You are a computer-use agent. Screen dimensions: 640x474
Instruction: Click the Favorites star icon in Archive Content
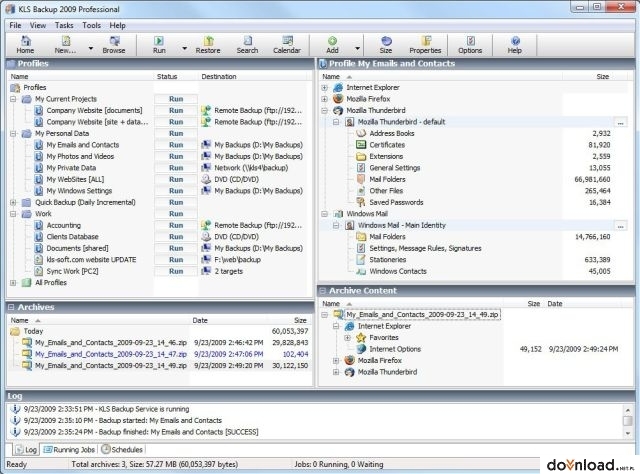coord(361,338)
